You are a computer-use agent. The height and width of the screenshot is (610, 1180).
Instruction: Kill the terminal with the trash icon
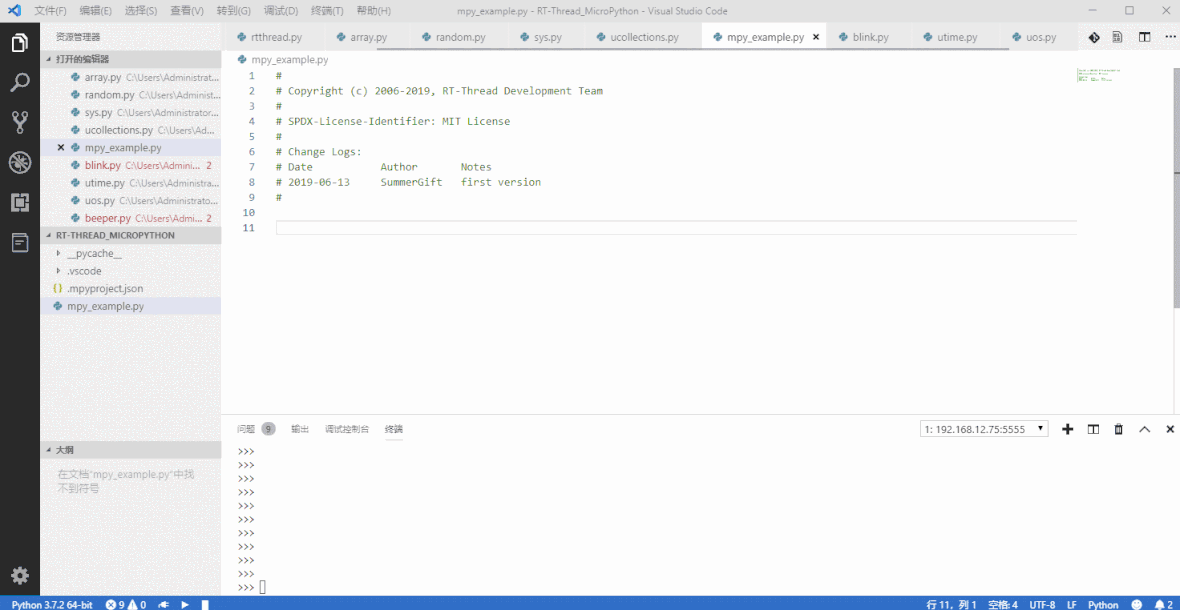[x=1118, y=428]
